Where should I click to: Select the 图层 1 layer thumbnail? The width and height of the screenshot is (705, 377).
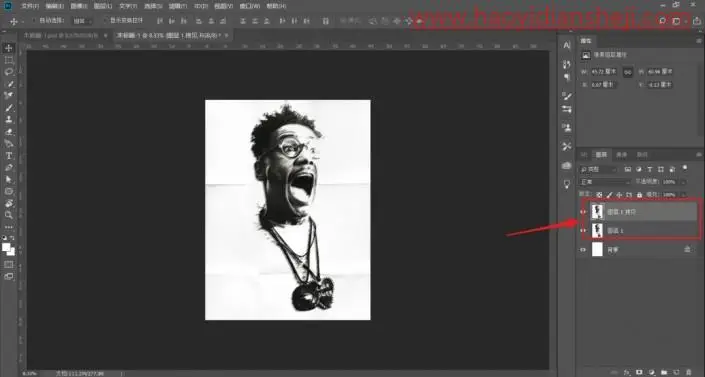click(597, 230)
